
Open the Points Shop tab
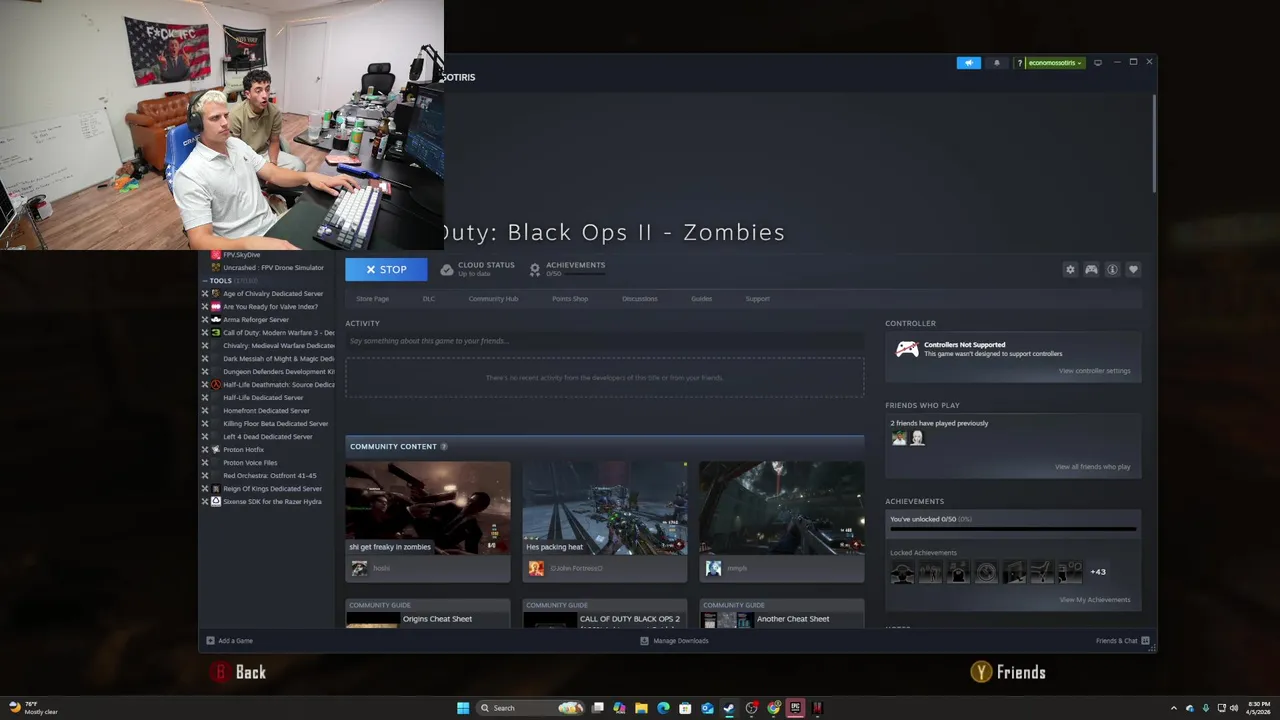[x=570, y=299]
